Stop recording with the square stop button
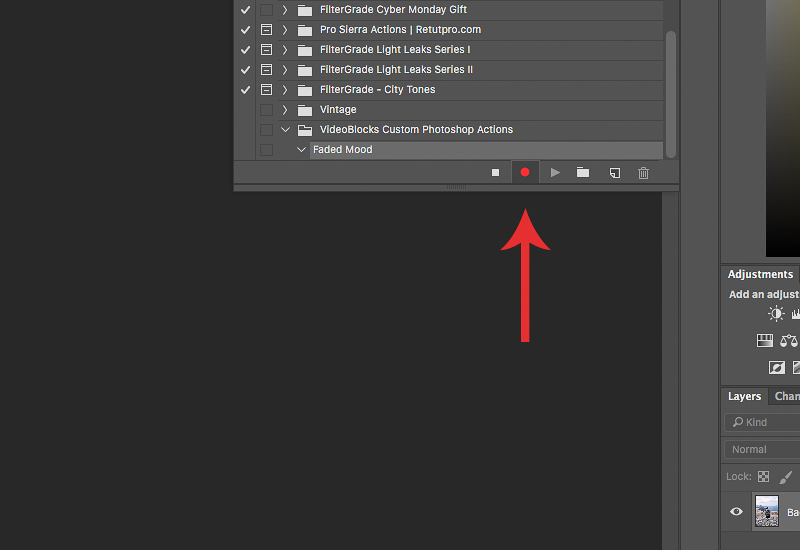The height and width of the screenshot is (550, 800). [x=495, y=172]
